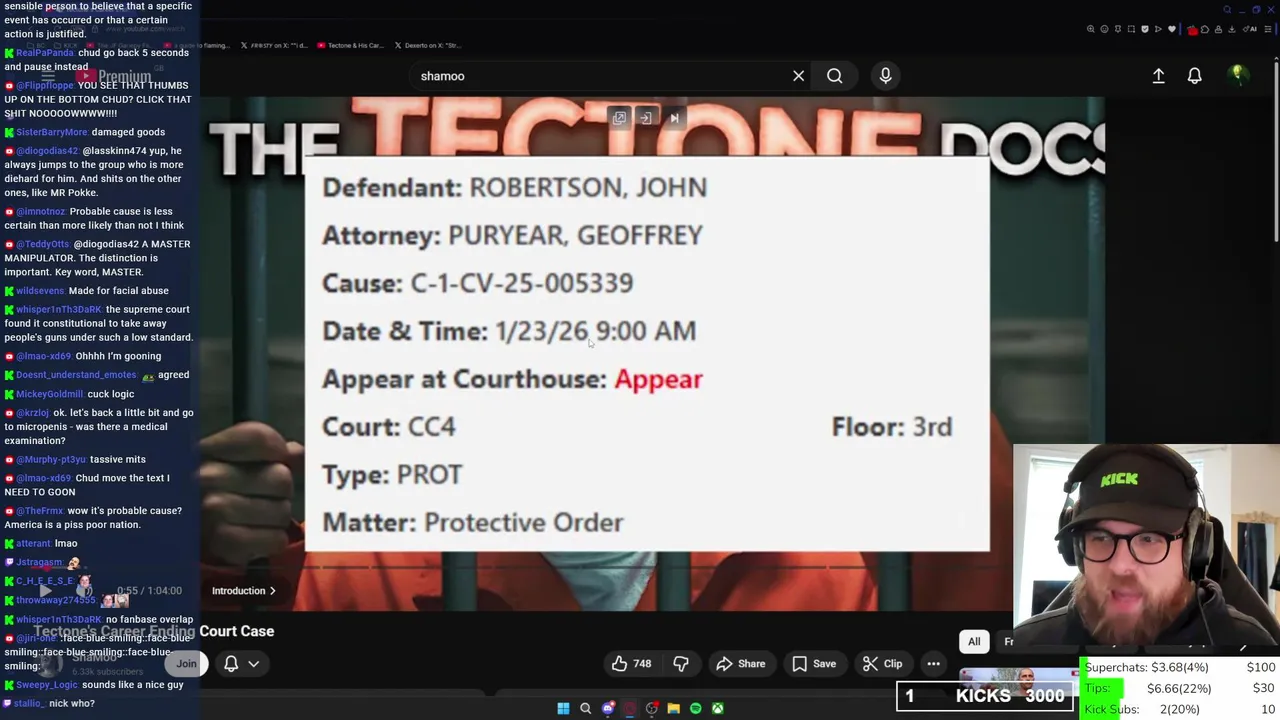
Task: Open the browser menu hamburger icon
Action: (1268, 29)
